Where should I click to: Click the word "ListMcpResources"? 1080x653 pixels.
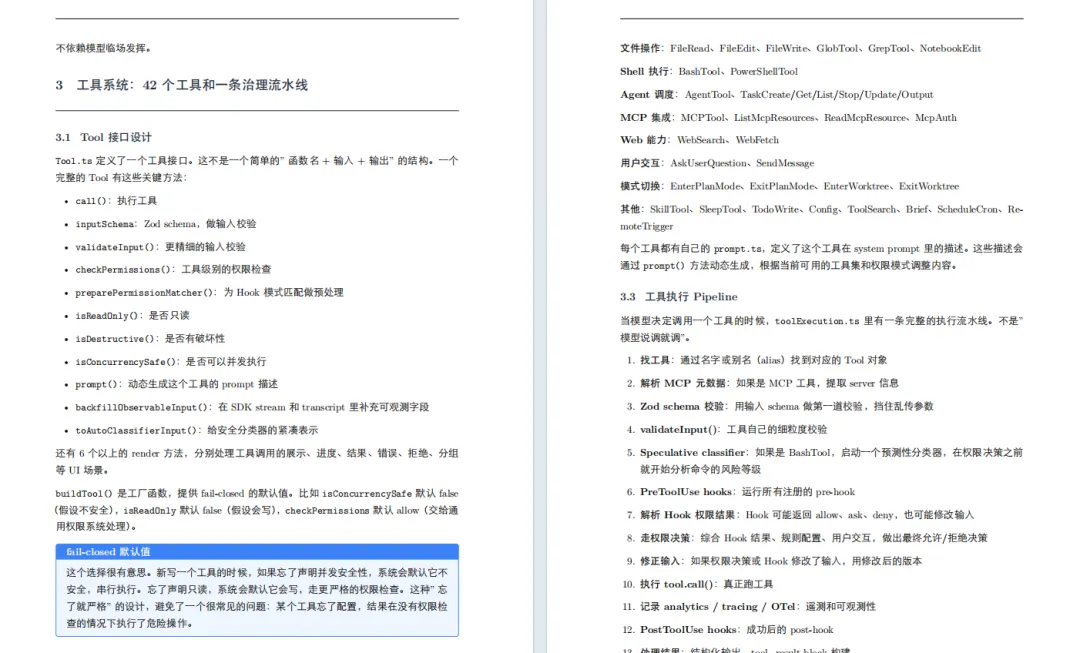tap(774, 118)
